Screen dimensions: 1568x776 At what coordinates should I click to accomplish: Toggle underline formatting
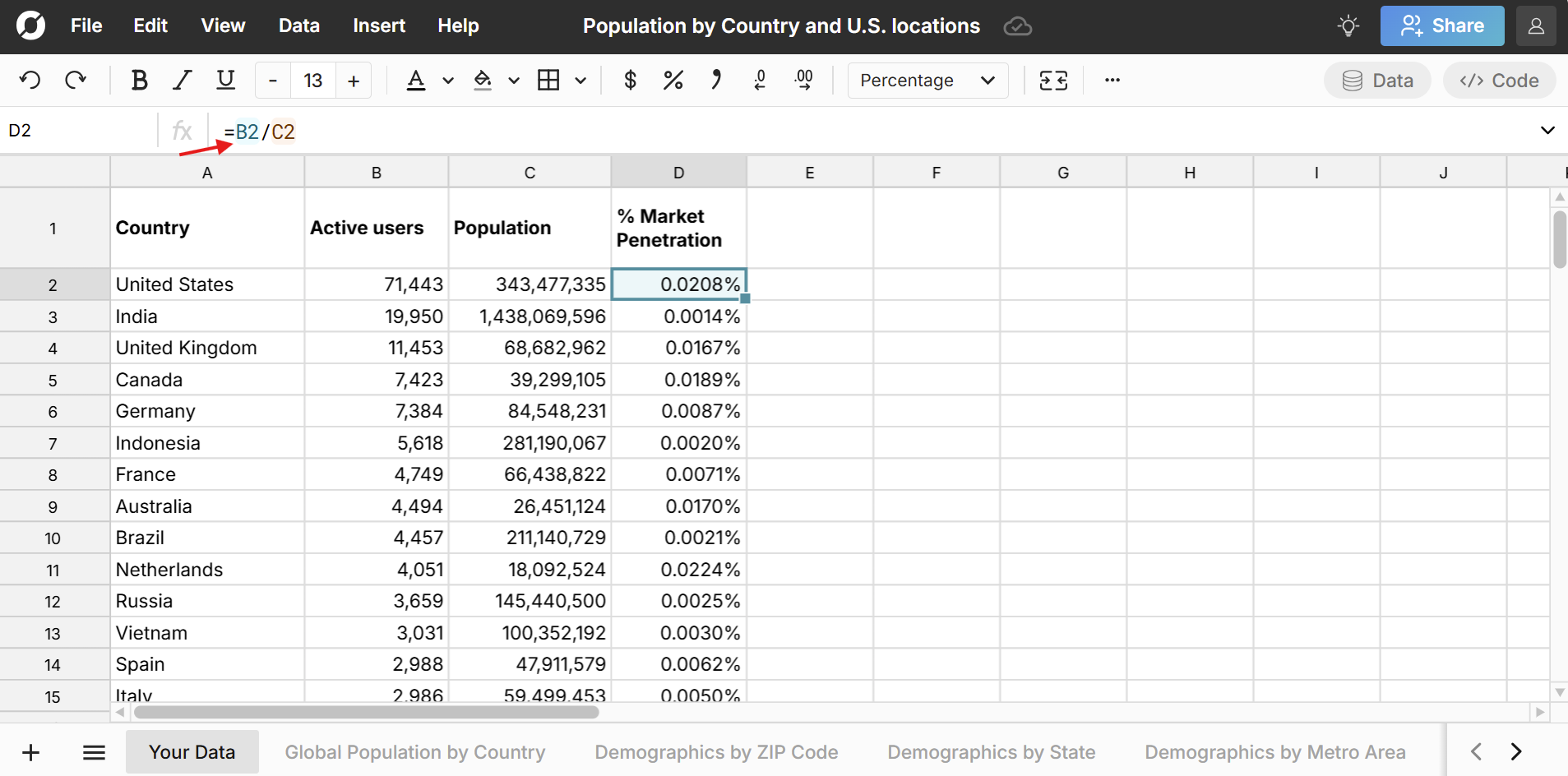pos(224,80)
